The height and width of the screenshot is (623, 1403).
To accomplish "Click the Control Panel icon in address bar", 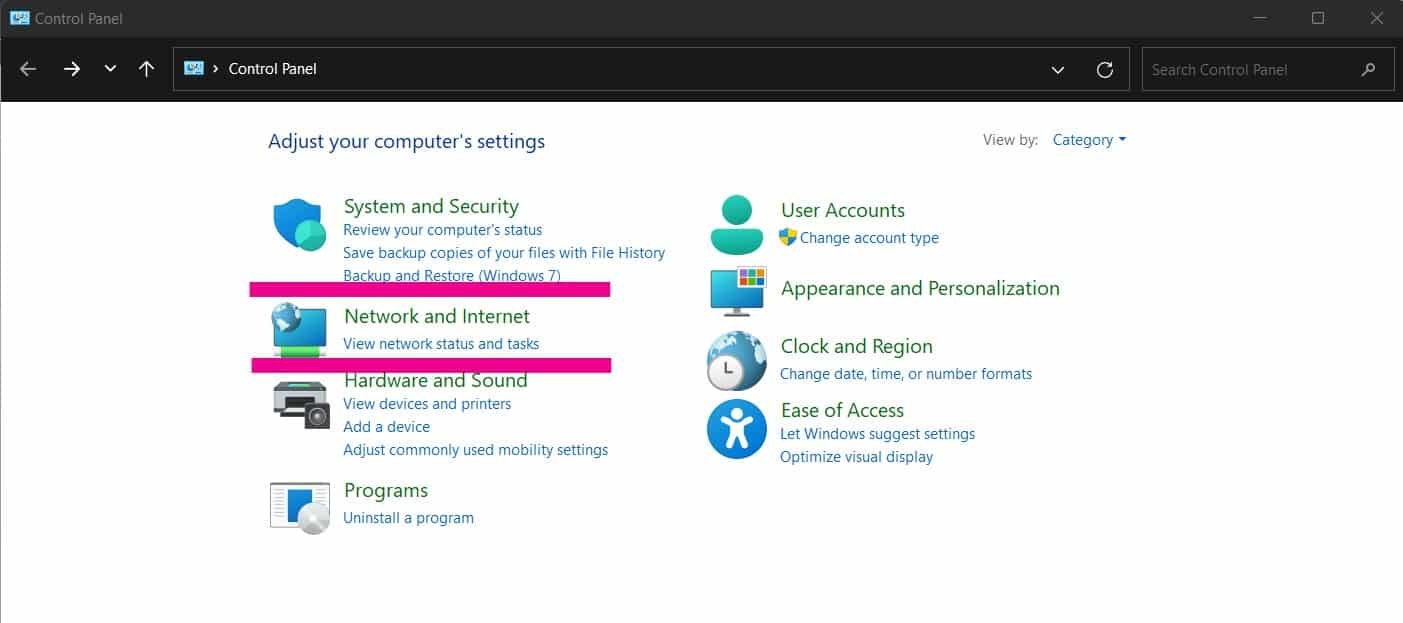I will pos(194,69).
